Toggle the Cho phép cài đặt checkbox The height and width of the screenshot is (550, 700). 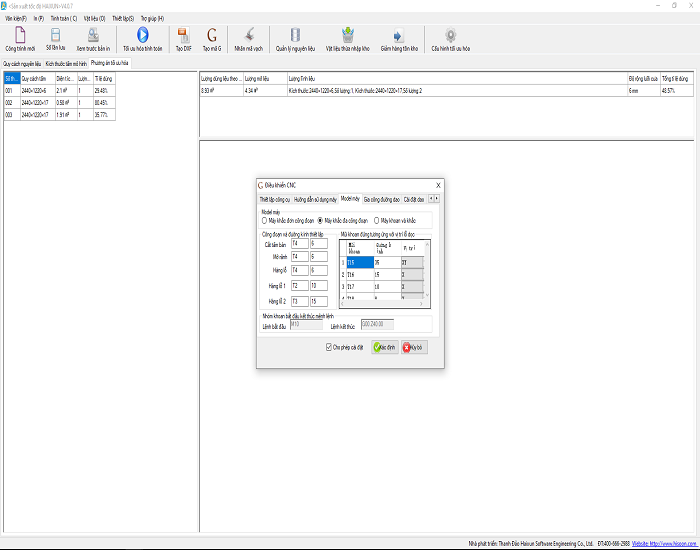click(x=329, y=347)
